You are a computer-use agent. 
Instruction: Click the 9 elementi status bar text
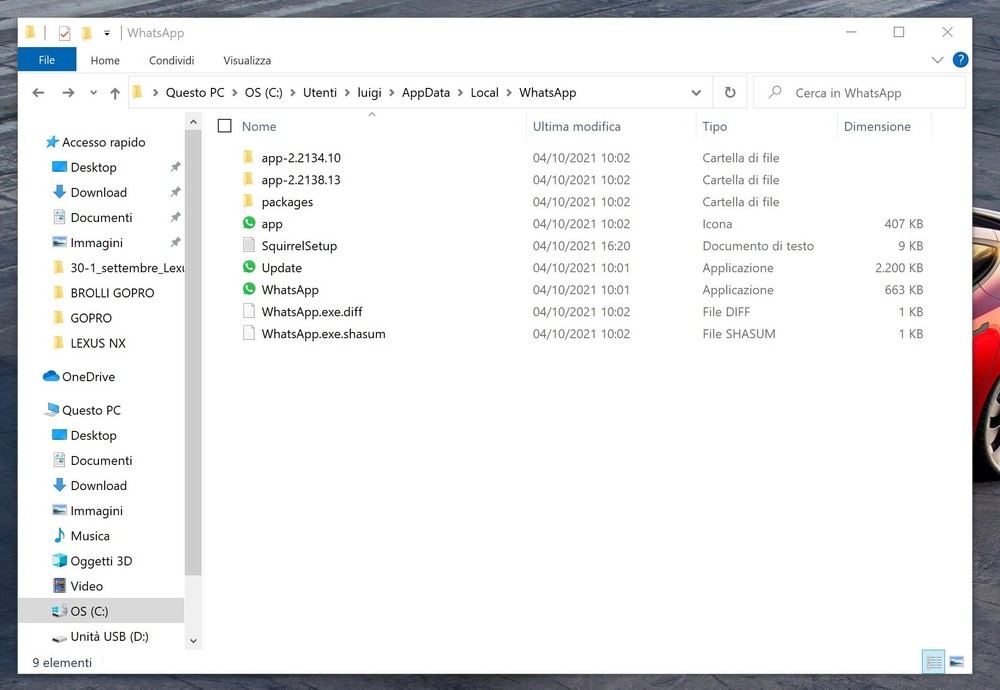point(62,662)
